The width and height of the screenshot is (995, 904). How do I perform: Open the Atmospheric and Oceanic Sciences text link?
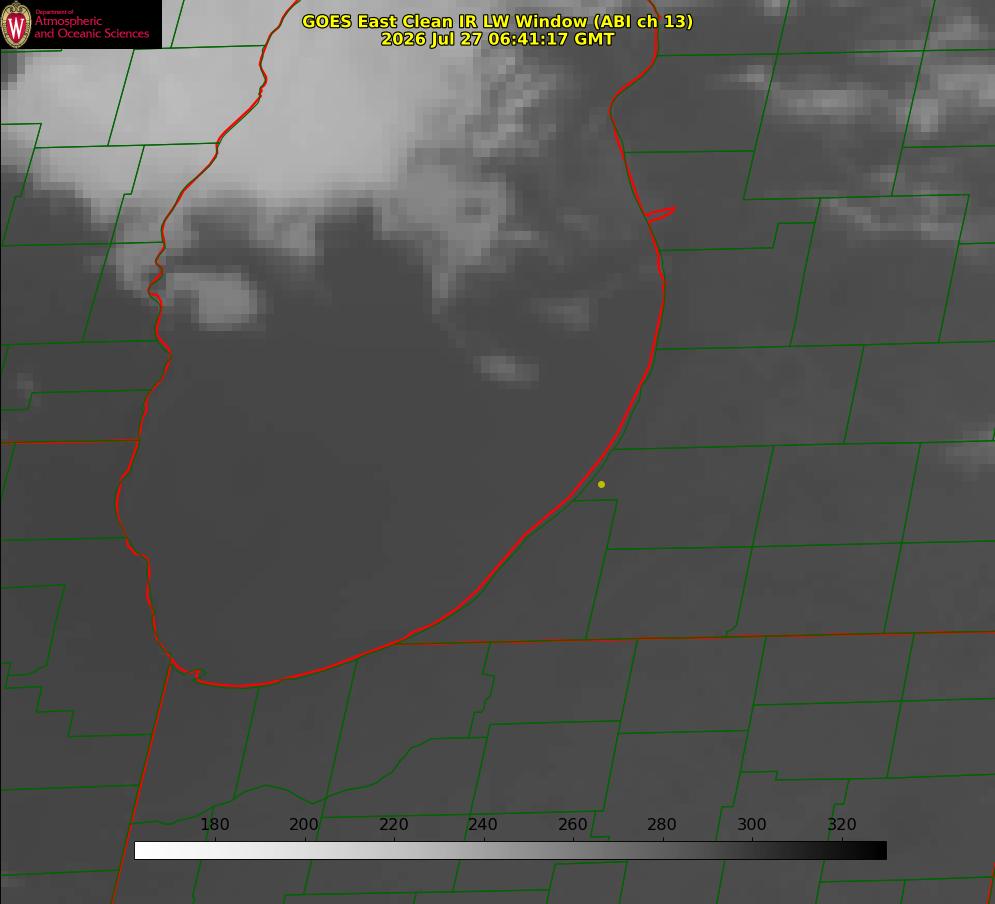tap(91, 27)
